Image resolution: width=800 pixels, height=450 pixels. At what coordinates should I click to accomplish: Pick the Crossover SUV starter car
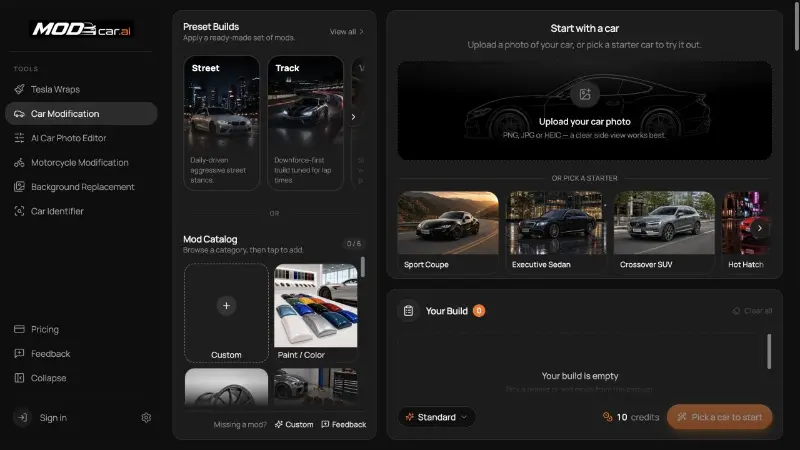point(664,232)
